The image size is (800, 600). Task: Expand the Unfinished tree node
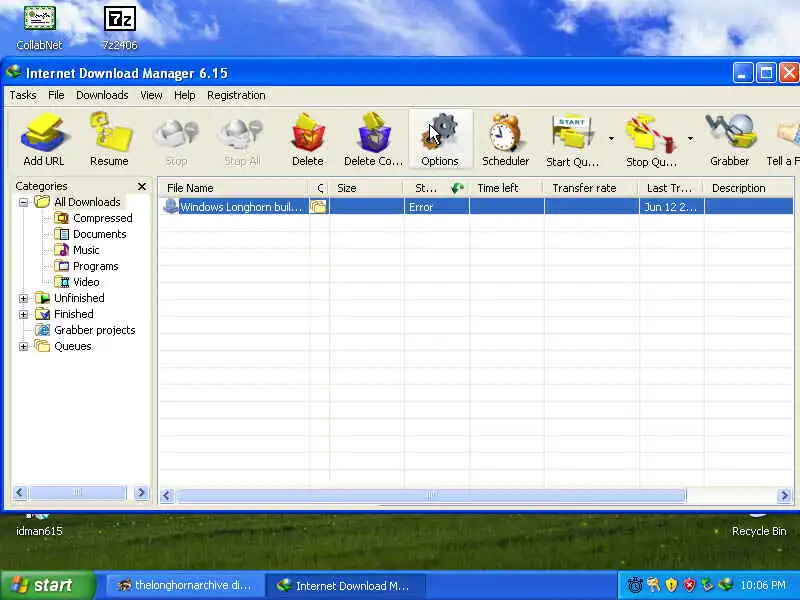tap(23, 298)
